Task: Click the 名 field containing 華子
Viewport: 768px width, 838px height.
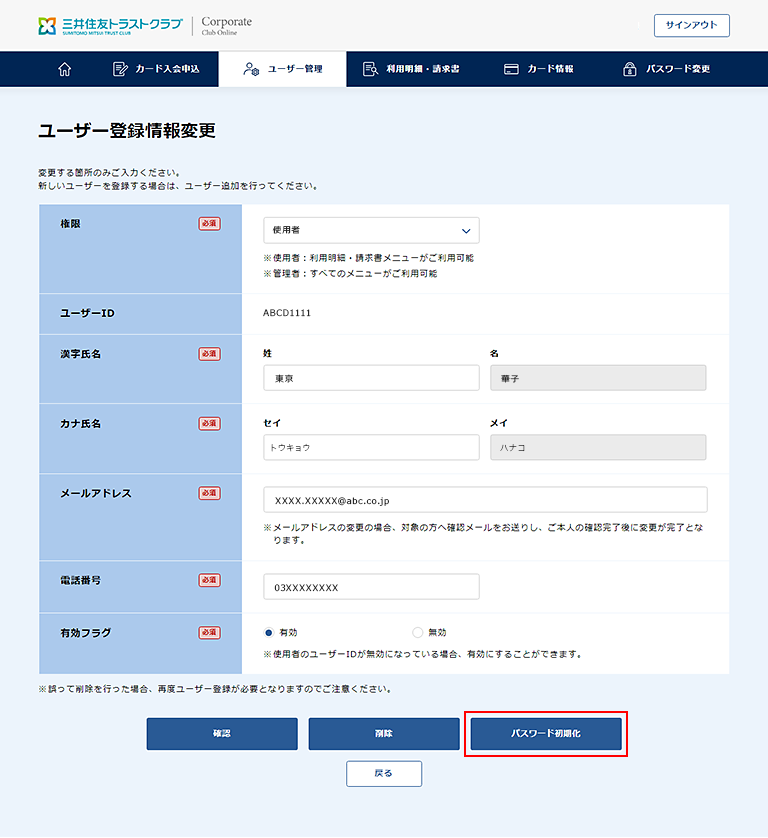Action: click(x=598, y=378)
